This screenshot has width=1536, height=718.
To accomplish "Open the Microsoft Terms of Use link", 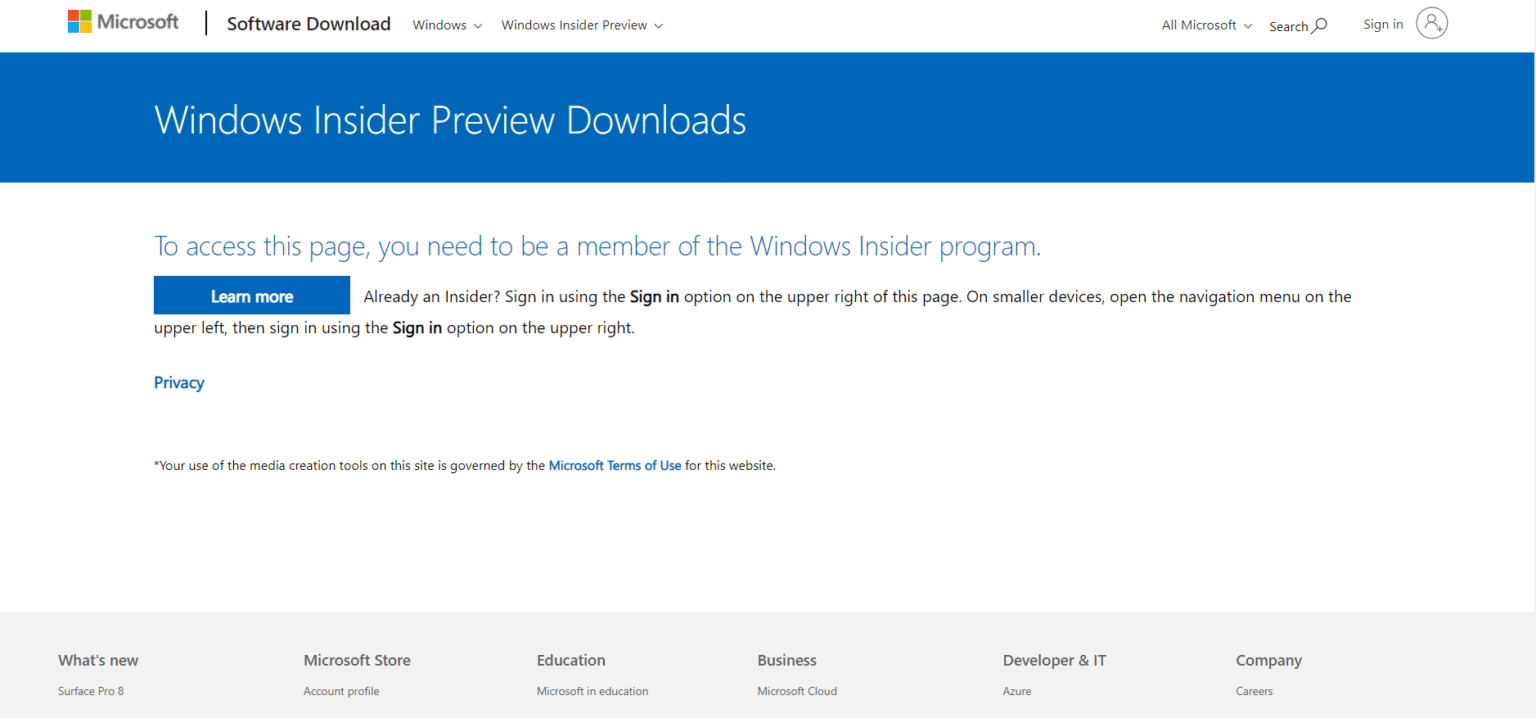I will (614, 465).
